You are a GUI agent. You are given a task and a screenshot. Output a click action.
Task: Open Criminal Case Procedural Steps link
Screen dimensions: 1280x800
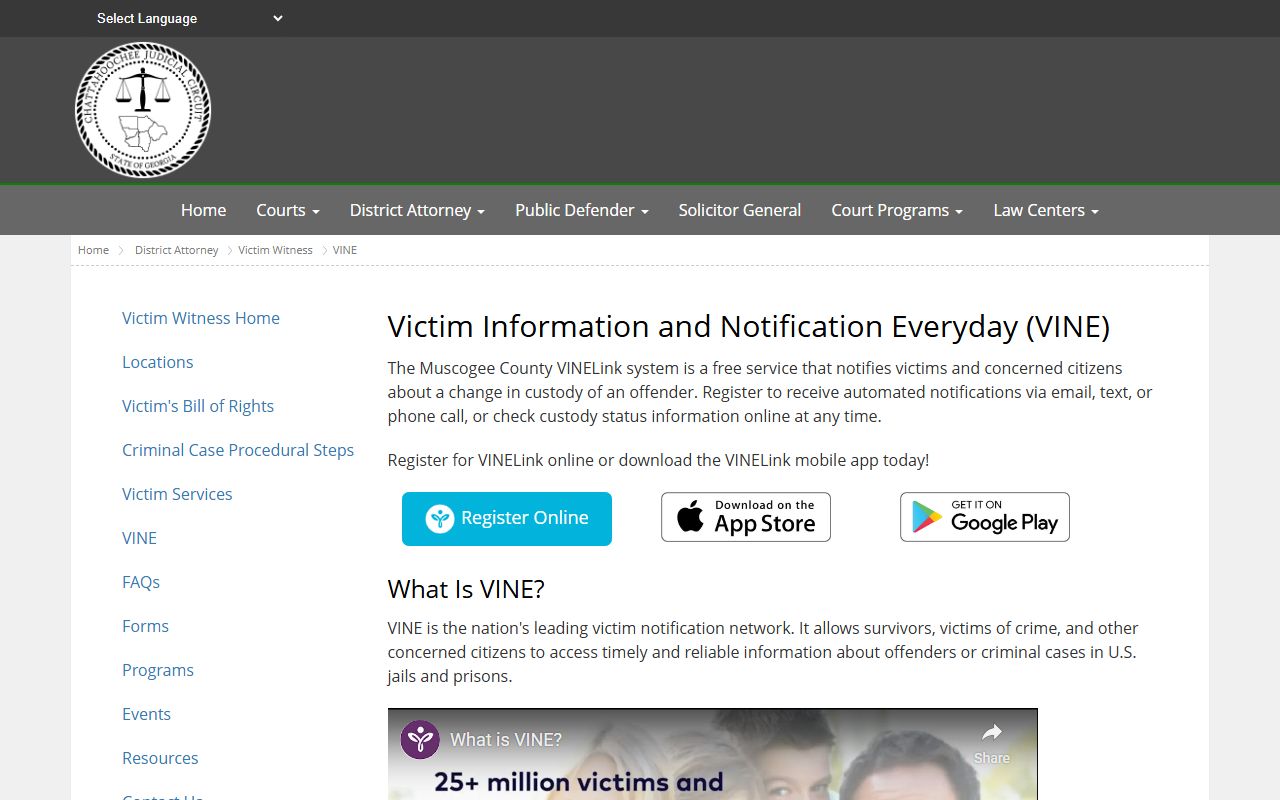(238, 450)
